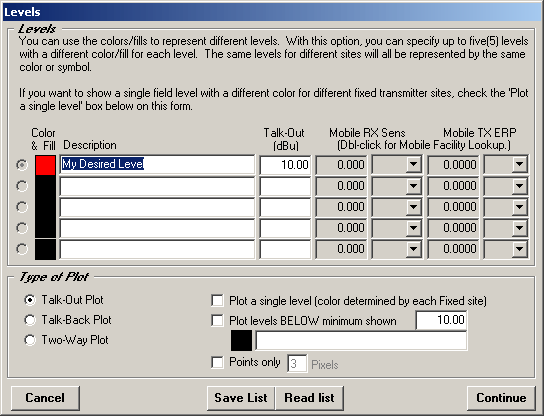
Task: Click the 'My Desired Level' description field
Action: coord(157,164)
